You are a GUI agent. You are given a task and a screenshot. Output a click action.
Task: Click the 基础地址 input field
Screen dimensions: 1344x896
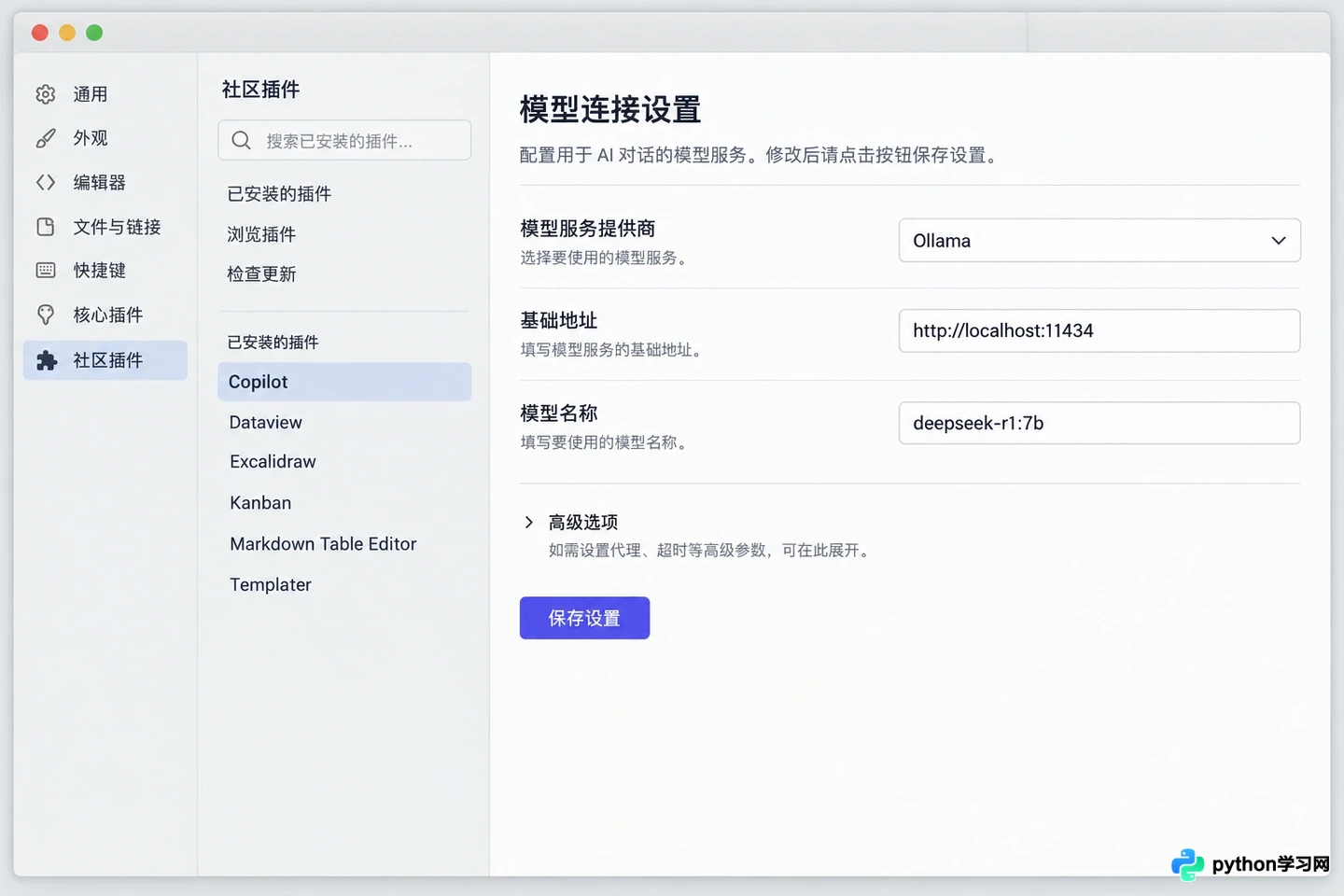[1099, 330]
